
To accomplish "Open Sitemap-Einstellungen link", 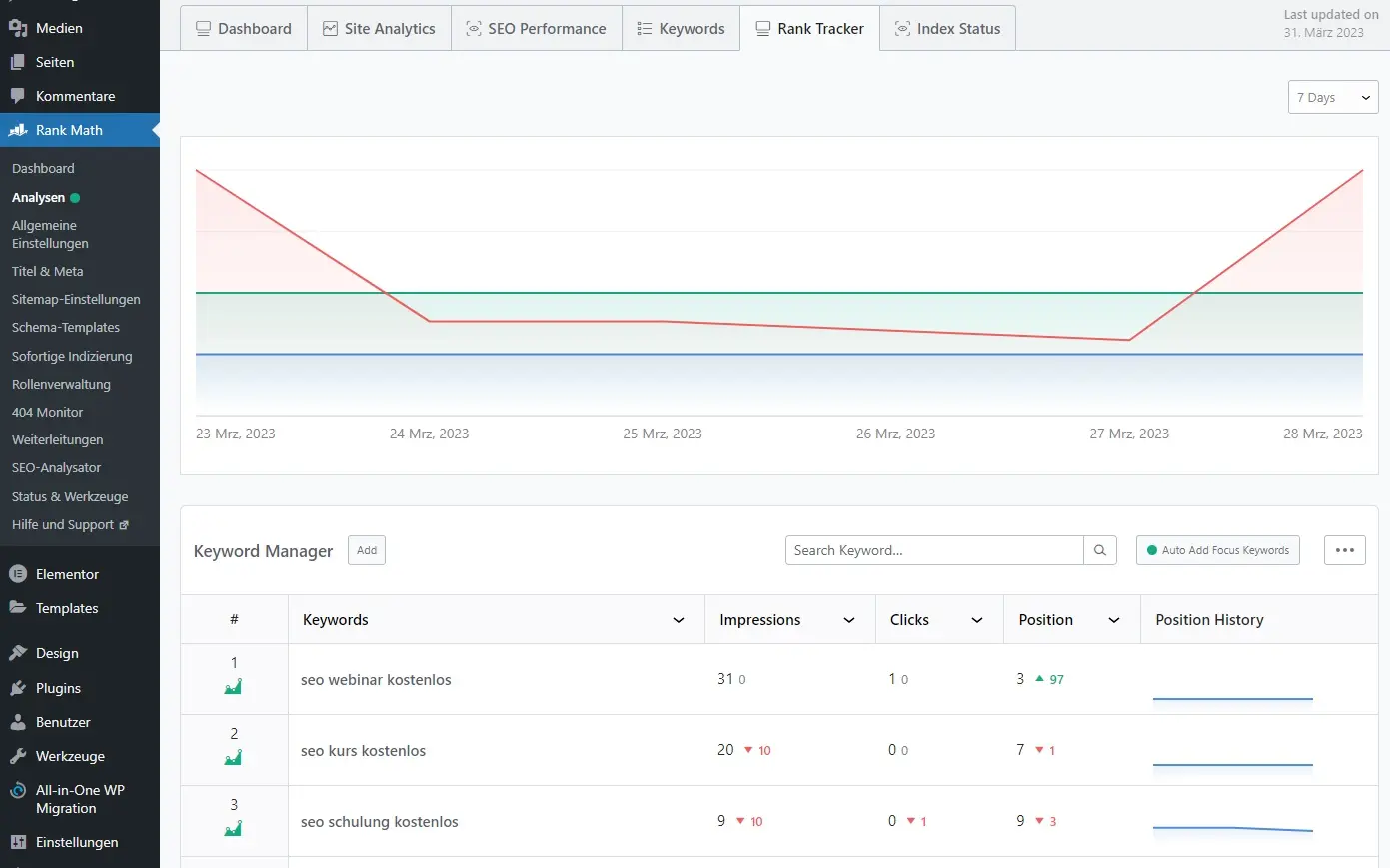I will 76,299.
